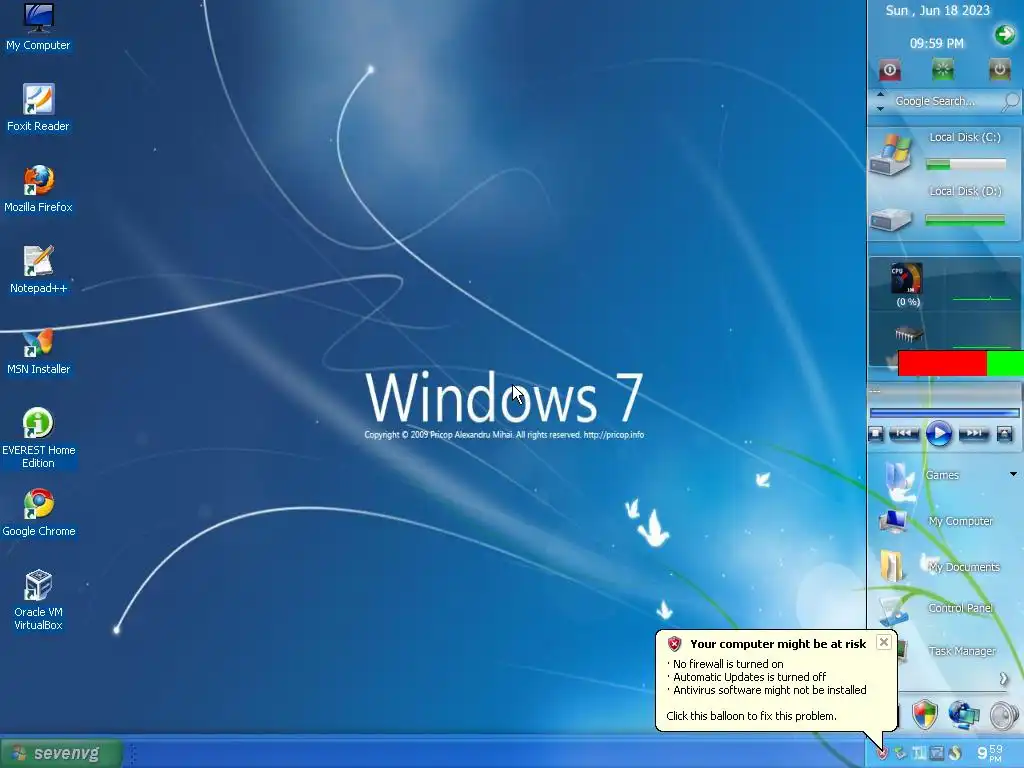Click the red security alert tray icon
Screen dimensions: 1024x768
click(x=882, y=754)
